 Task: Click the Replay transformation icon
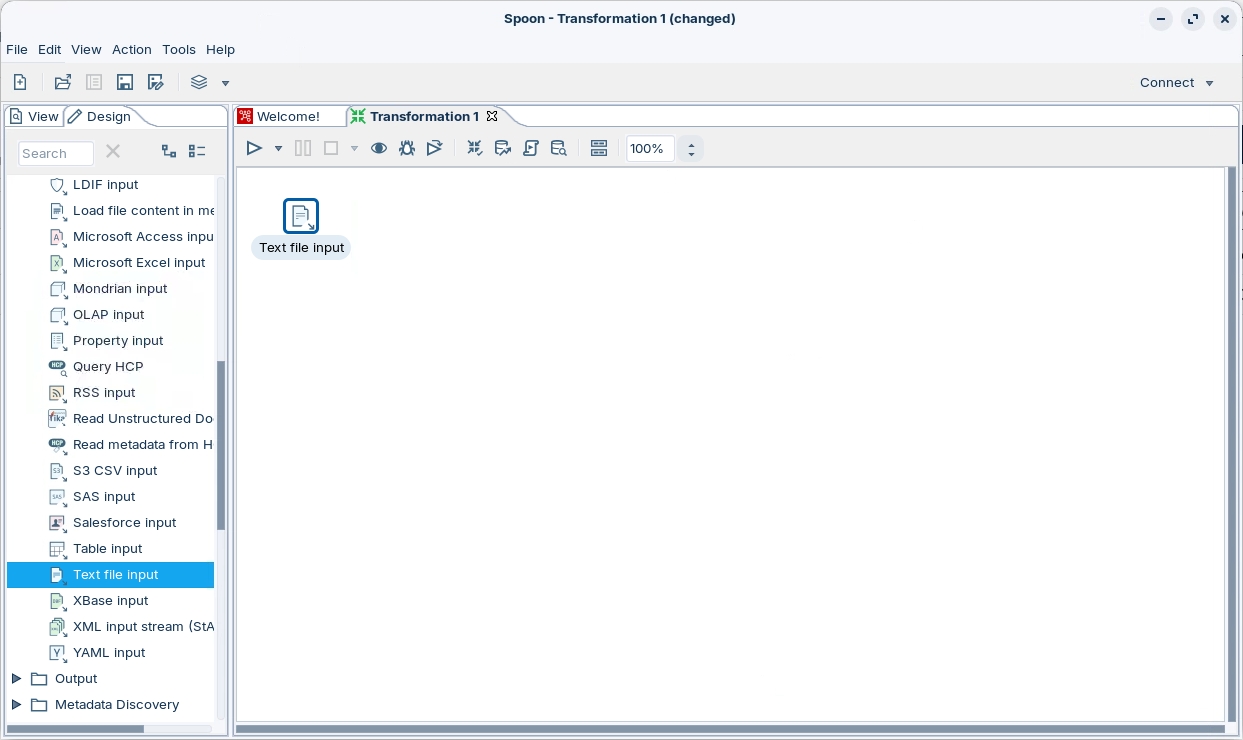(x=434, y=148)
